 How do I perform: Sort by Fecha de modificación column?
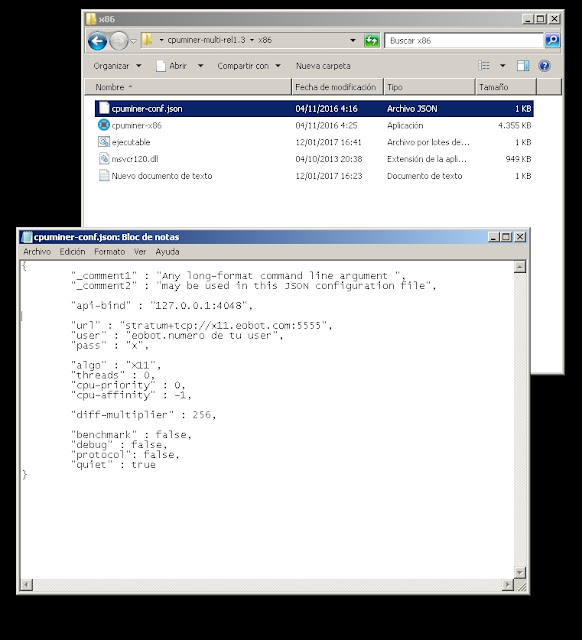[x=338, y=87]
